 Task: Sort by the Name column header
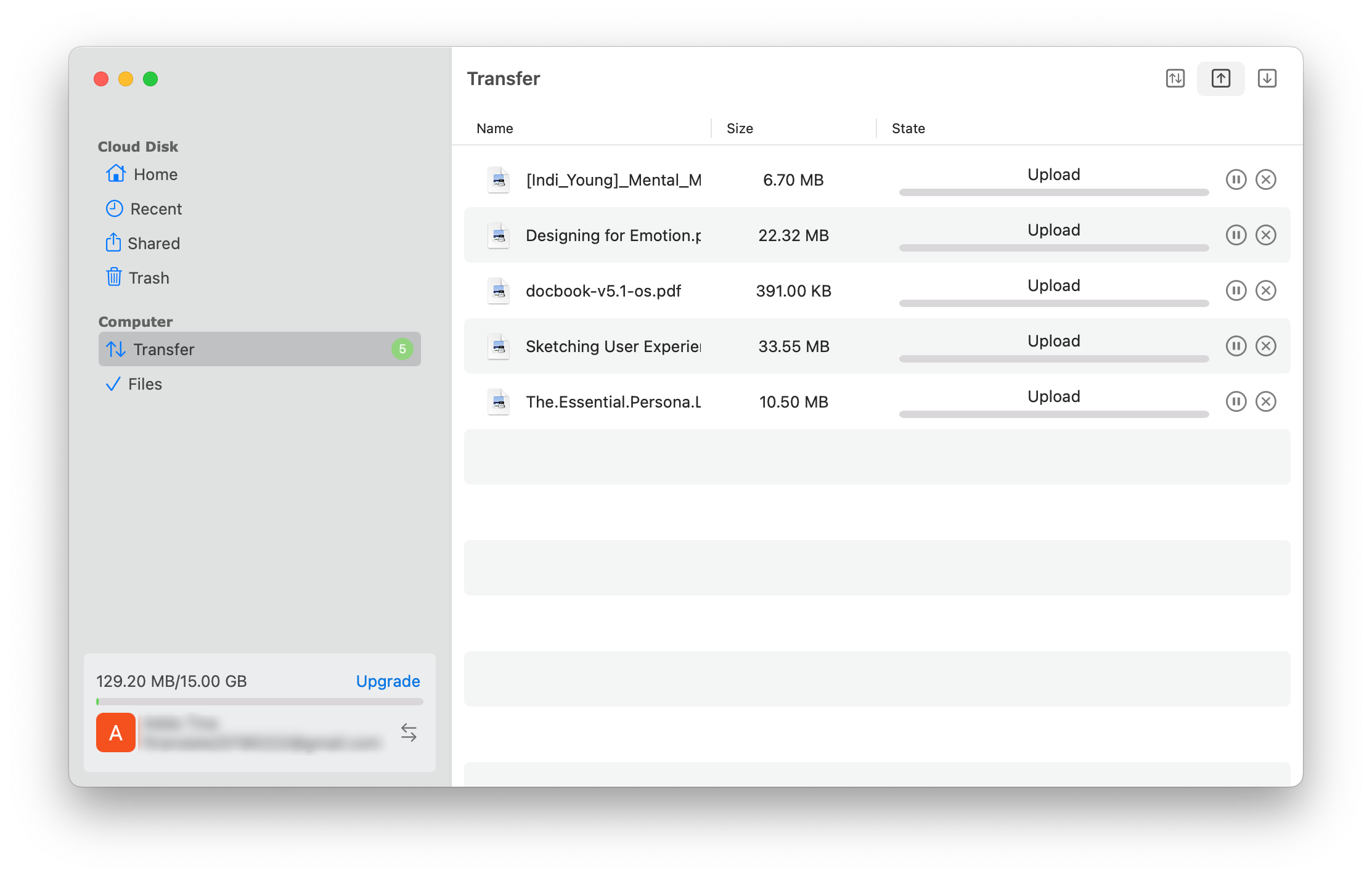pyautogui.click(x=495, y=128)
